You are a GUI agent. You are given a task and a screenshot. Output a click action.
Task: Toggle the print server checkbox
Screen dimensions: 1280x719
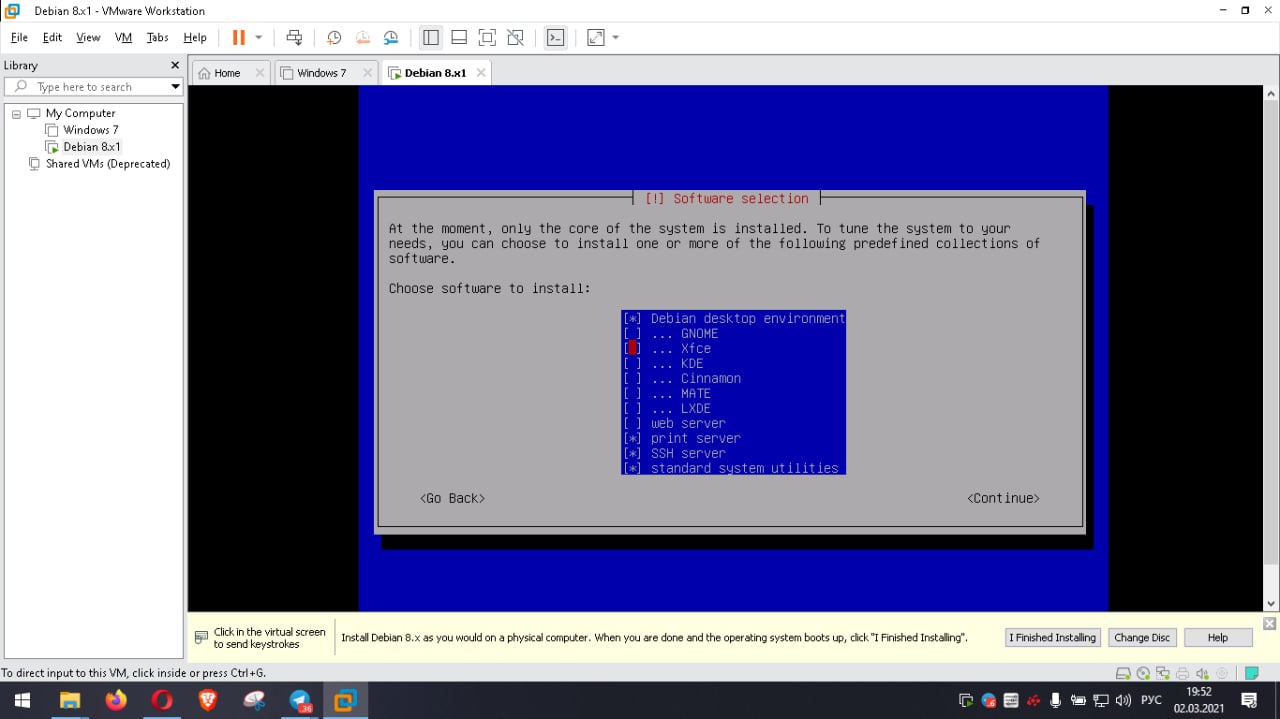pos(632,439)
